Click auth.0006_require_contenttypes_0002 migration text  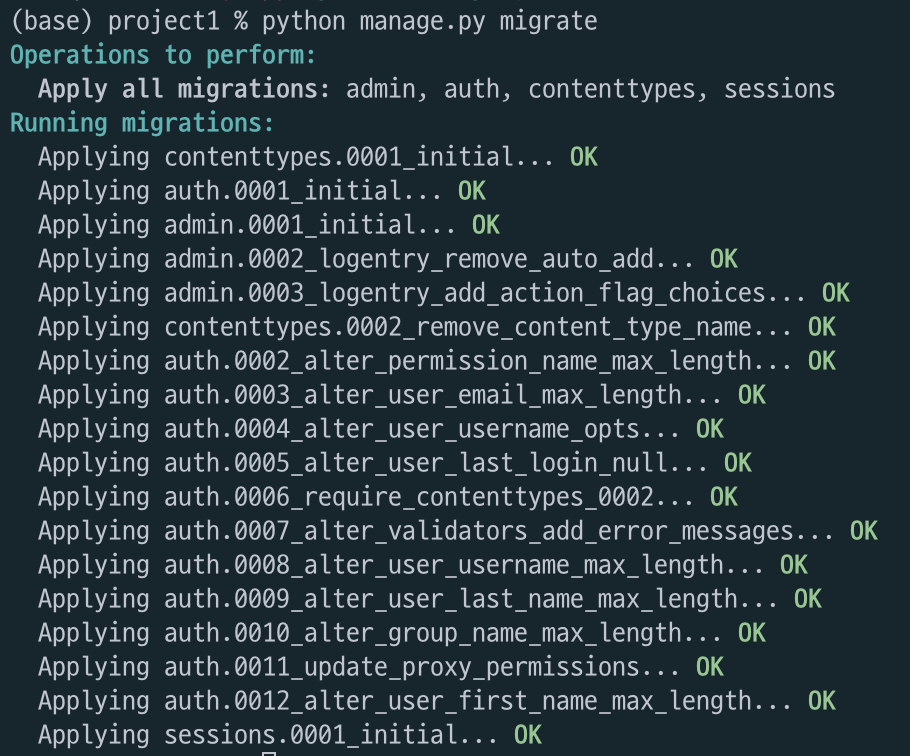pyautogui.click(x=430, y=498)
